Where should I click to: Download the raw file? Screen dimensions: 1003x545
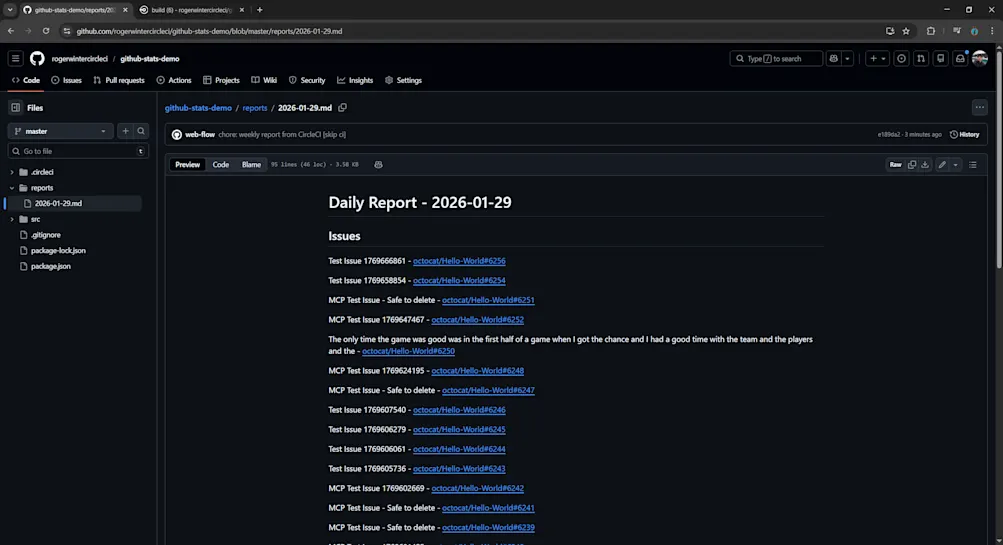point(925,164)
